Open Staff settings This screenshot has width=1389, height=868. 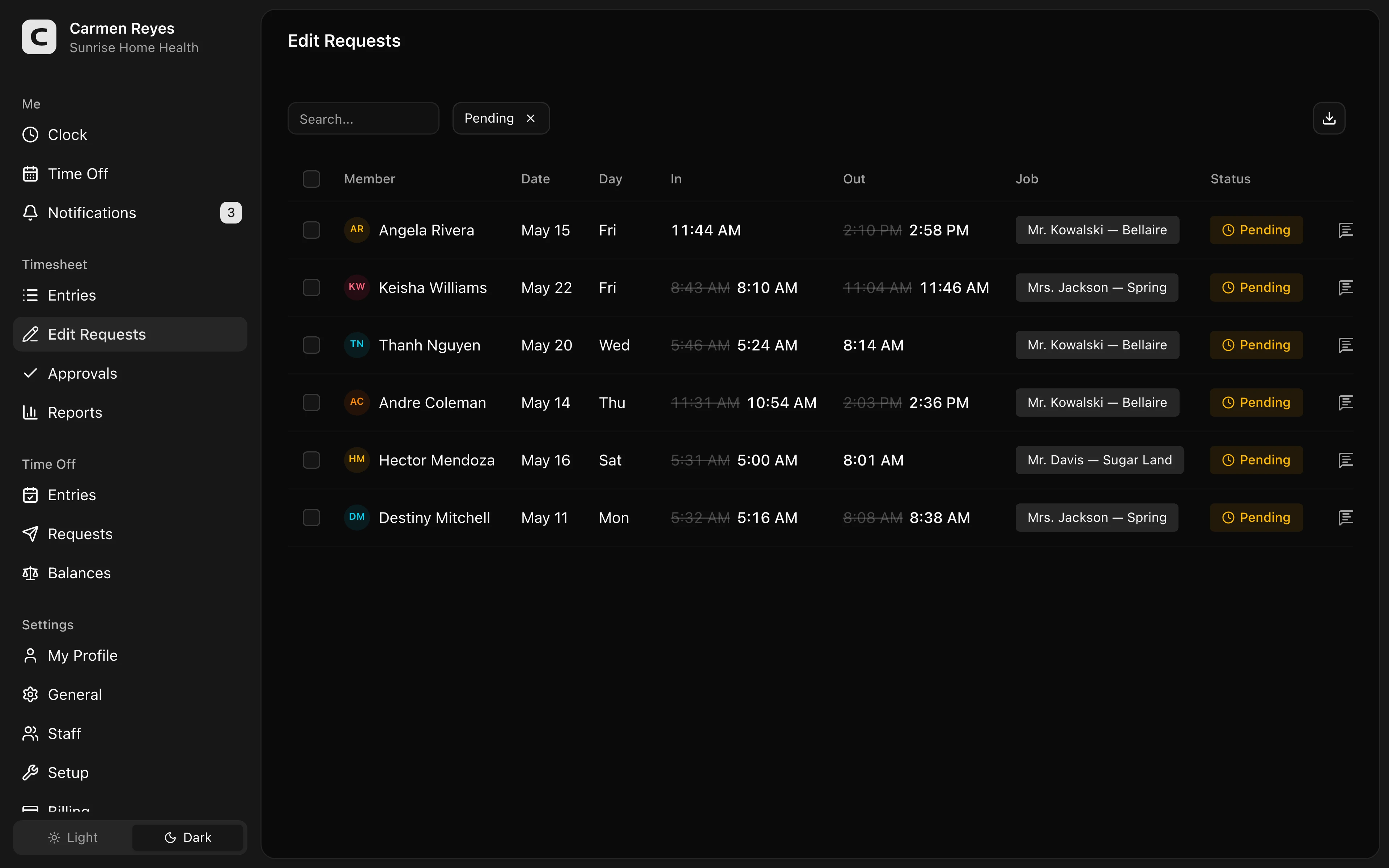click(x=130, y=734)
